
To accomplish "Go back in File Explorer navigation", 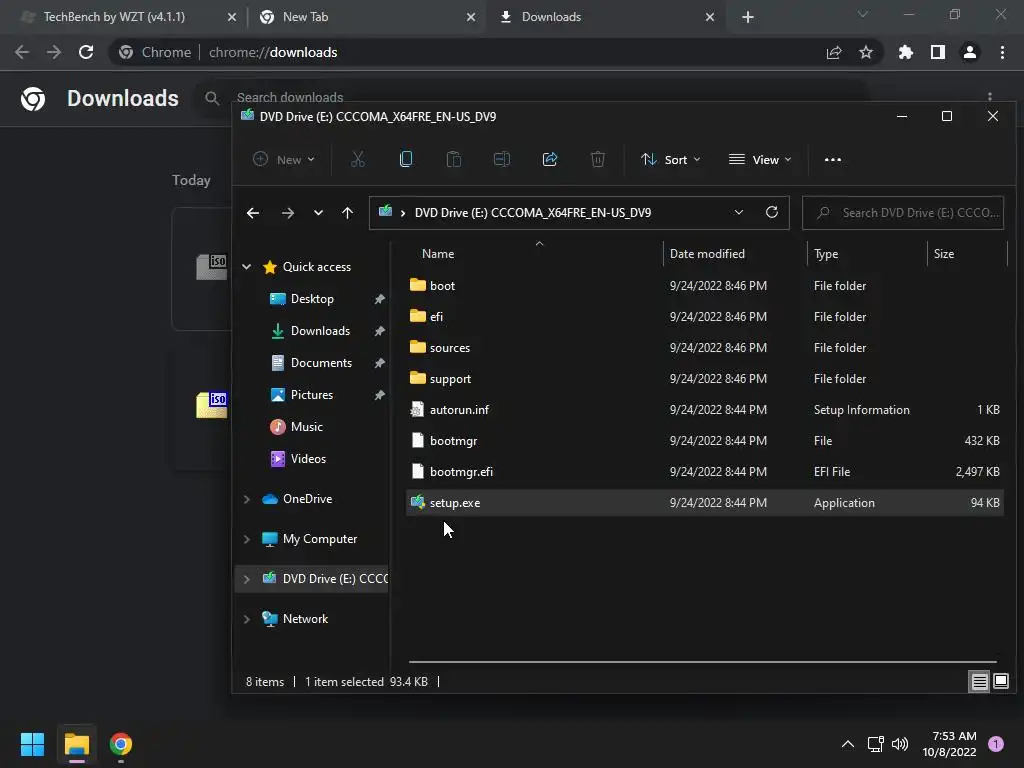I will pos(253,213).
